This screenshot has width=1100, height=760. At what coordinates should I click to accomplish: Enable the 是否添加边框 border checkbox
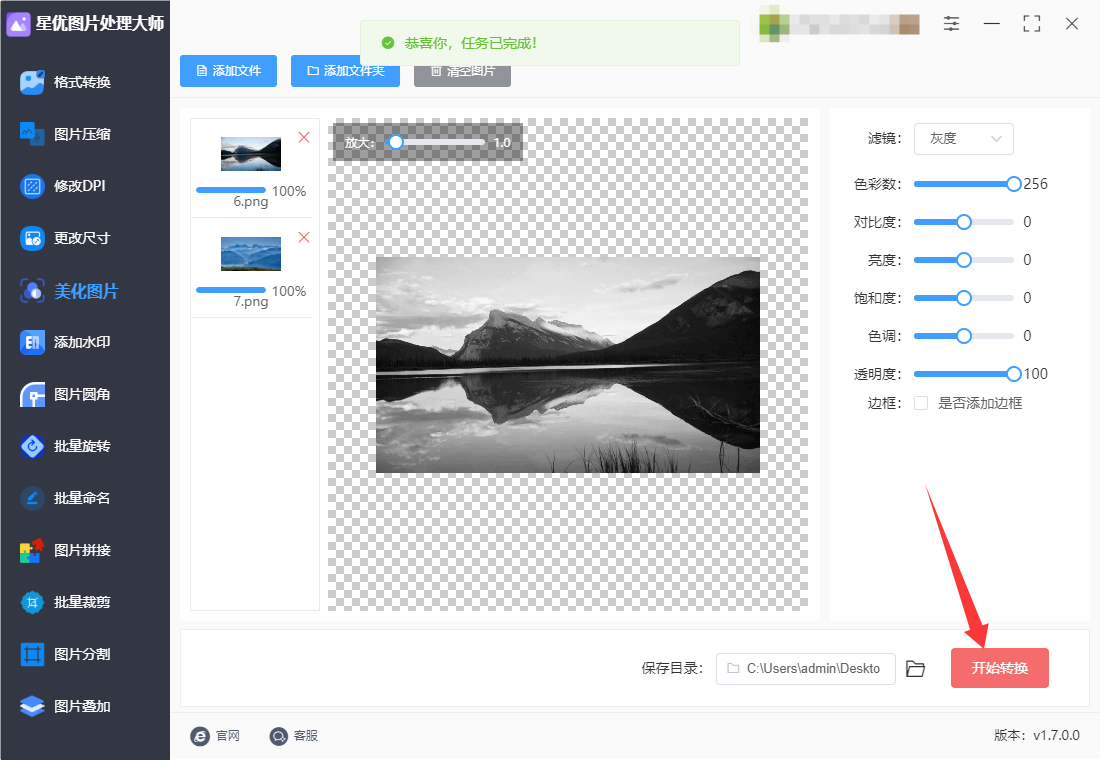[x=921, y=403]
